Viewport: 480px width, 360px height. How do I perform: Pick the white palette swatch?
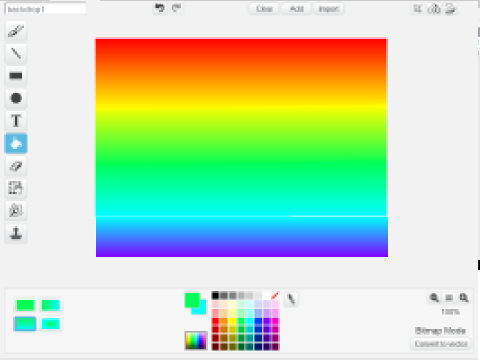point(266,295)
